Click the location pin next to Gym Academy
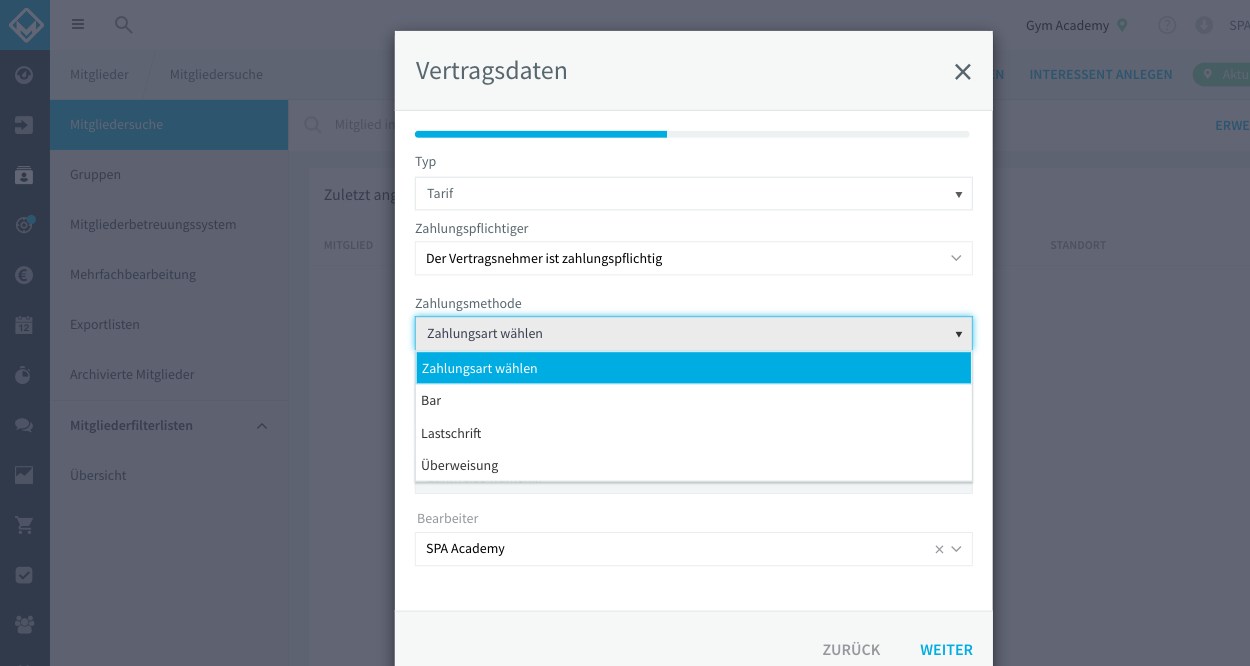1250x666 pixels. (1123, 25)
